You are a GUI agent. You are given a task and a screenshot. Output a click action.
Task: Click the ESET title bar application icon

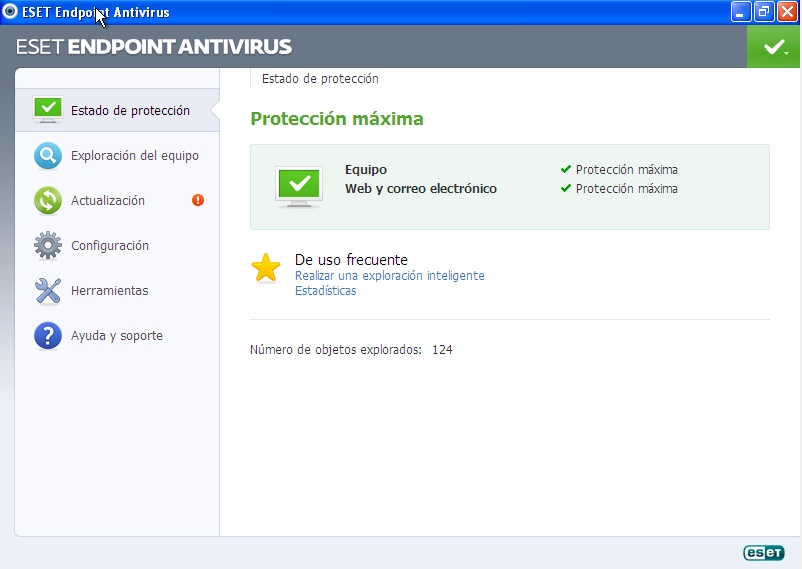click(10, 11)
